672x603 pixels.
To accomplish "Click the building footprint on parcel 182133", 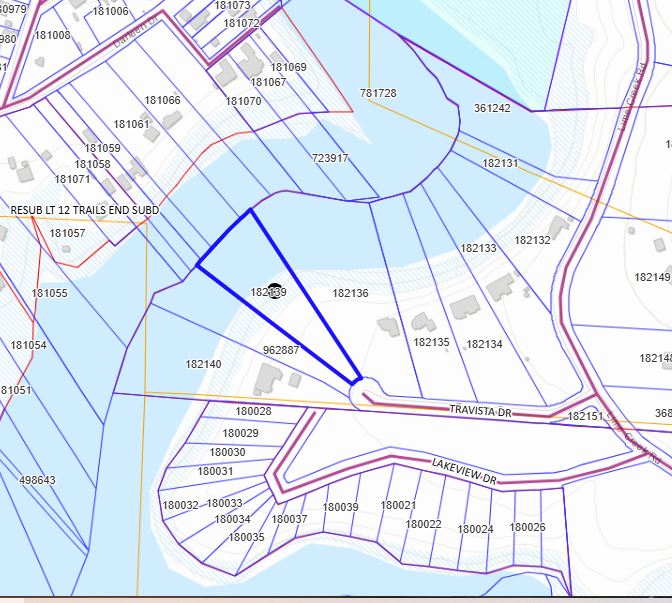I will pyautogui.click(x=500, y=287).
